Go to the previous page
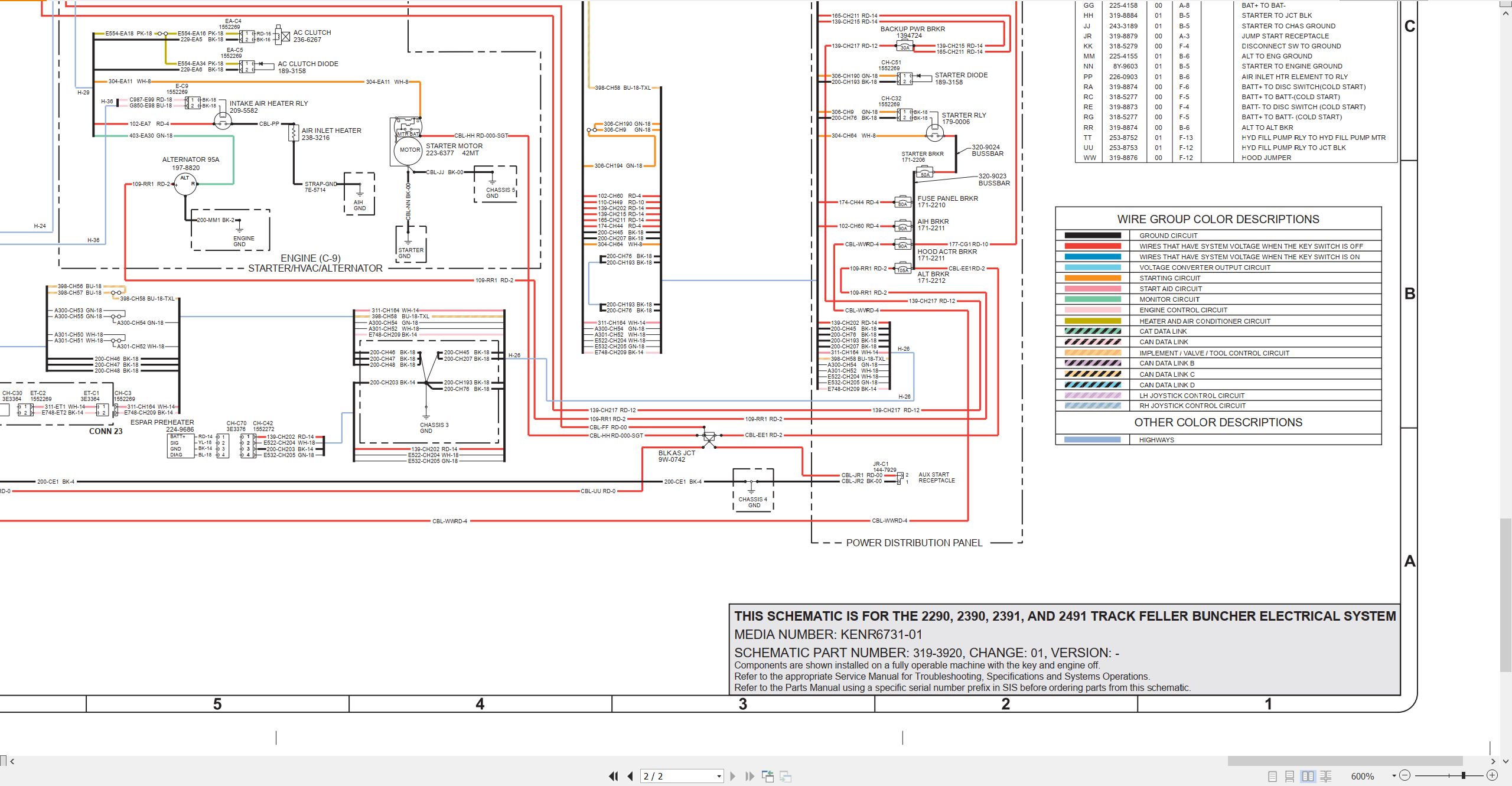Viewport: 1512px width, 786px height. [x=630, y=776]
